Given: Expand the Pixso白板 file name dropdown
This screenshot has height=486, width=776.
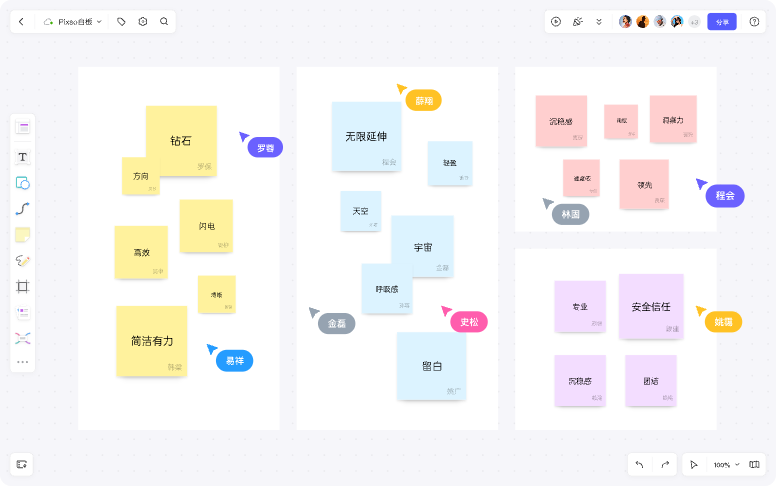Looking at the screenshot, I should click(78, 21).
